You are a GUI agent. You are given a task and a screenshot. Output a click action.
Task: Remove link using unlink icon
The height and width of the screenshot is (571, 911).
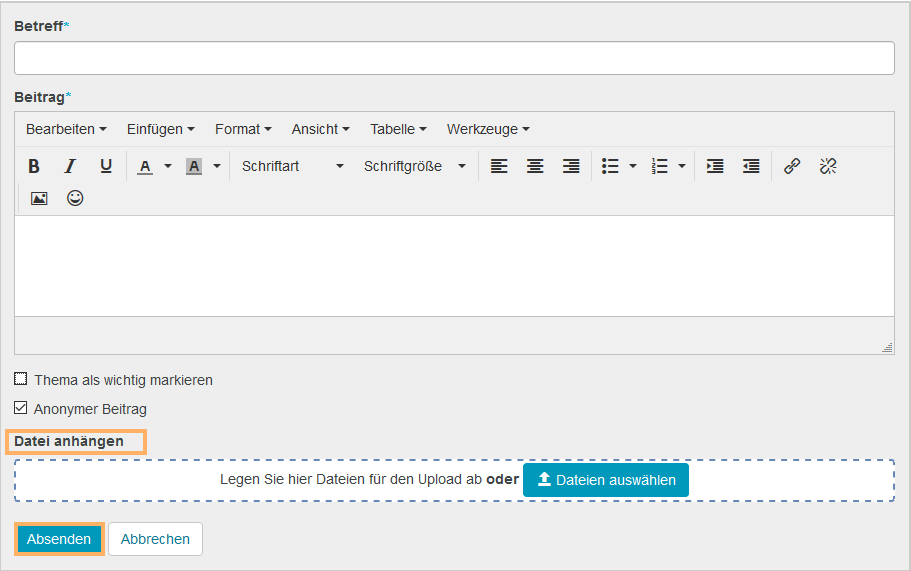tap(828, 166)
